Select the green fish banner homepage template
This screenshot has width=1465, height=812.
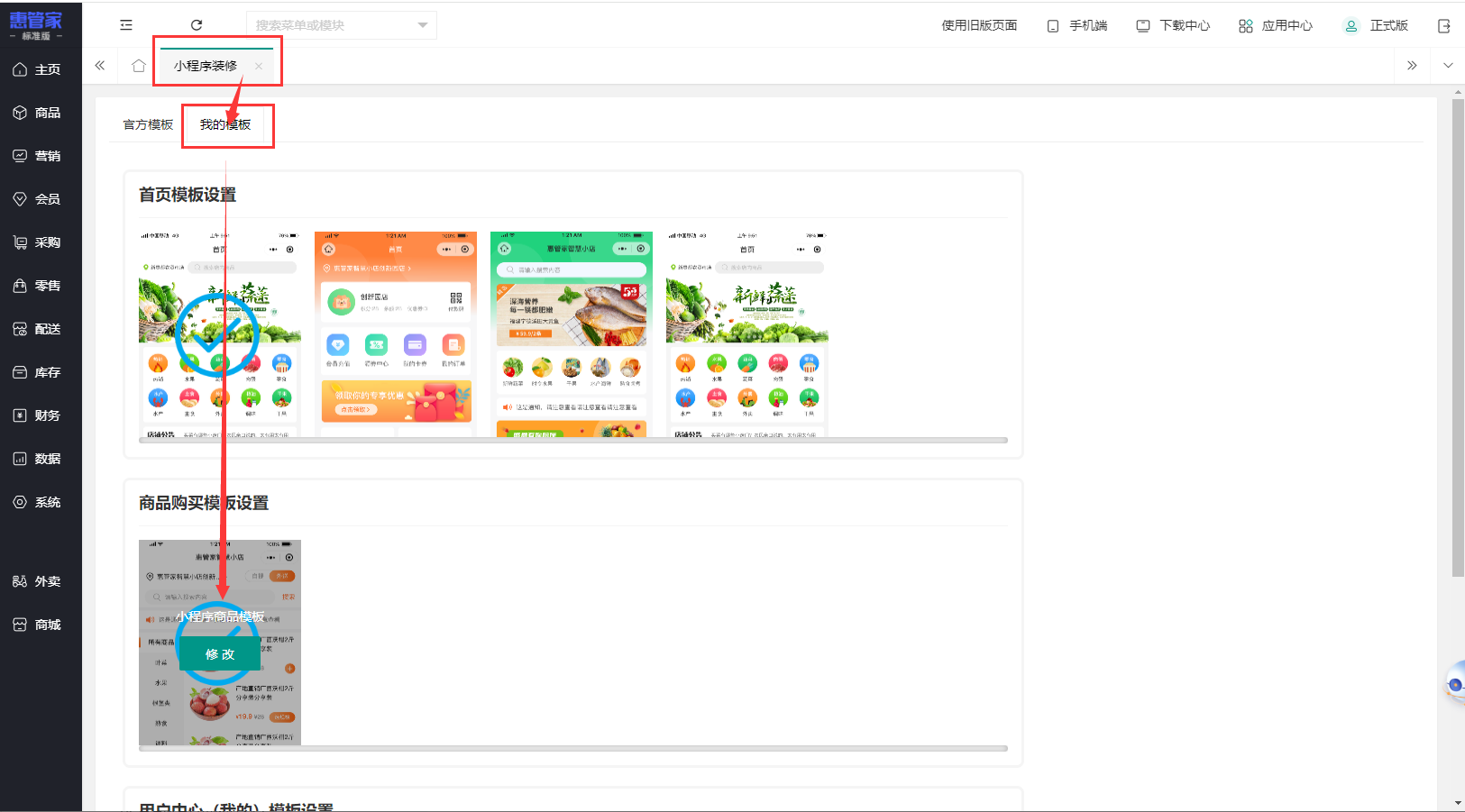(x=572, y=333)
